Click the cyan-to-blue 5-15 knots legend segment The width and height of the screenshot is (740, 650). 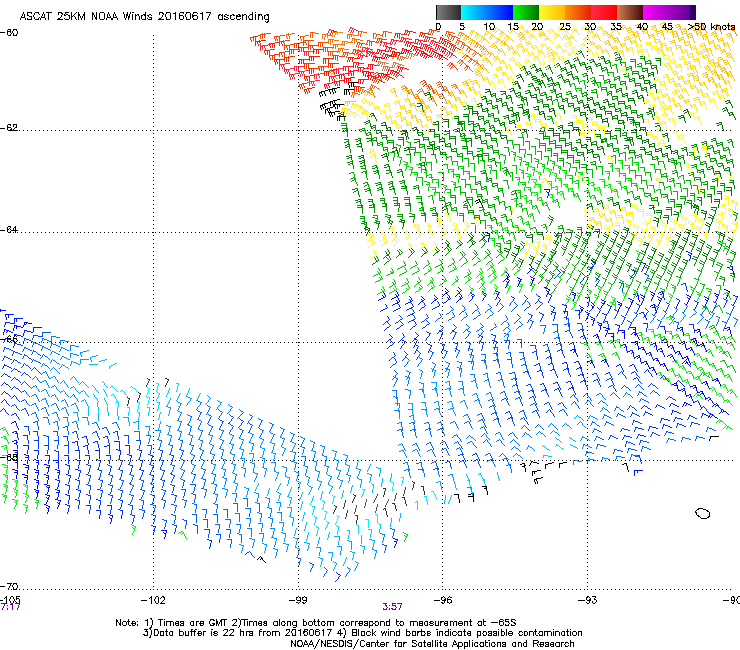[x=487, y=12]
